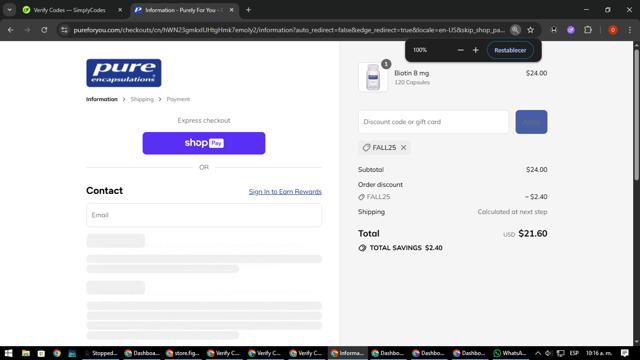Click the order discount −$2.40 value

click(x=536, y=197)
